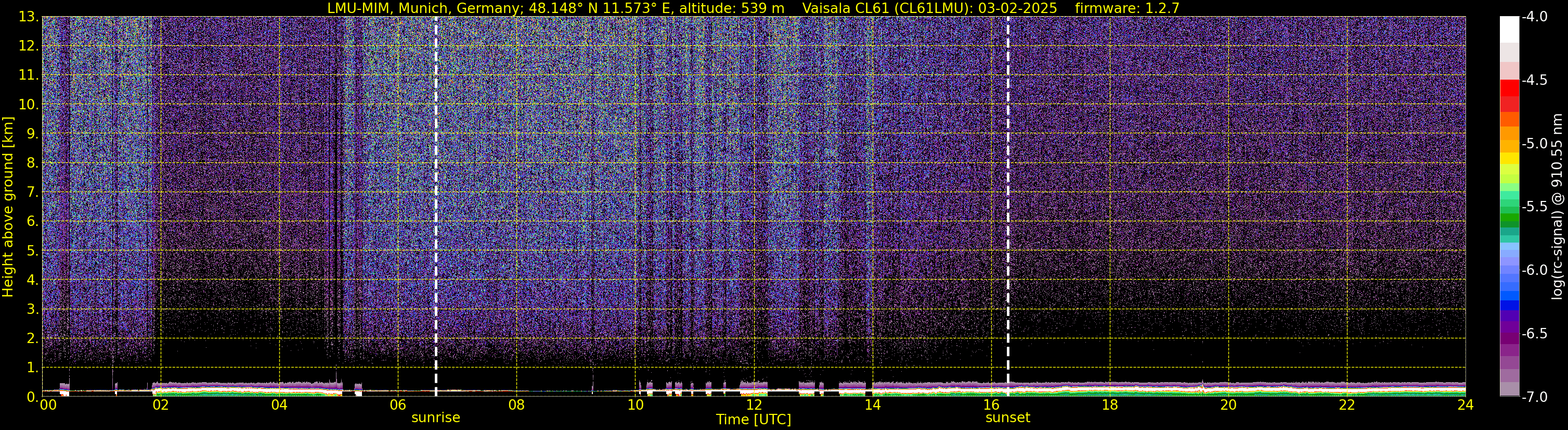This screenshot has width=1568, height=430.
Task: Click the height axis tick '12.'
Action: 29,46
